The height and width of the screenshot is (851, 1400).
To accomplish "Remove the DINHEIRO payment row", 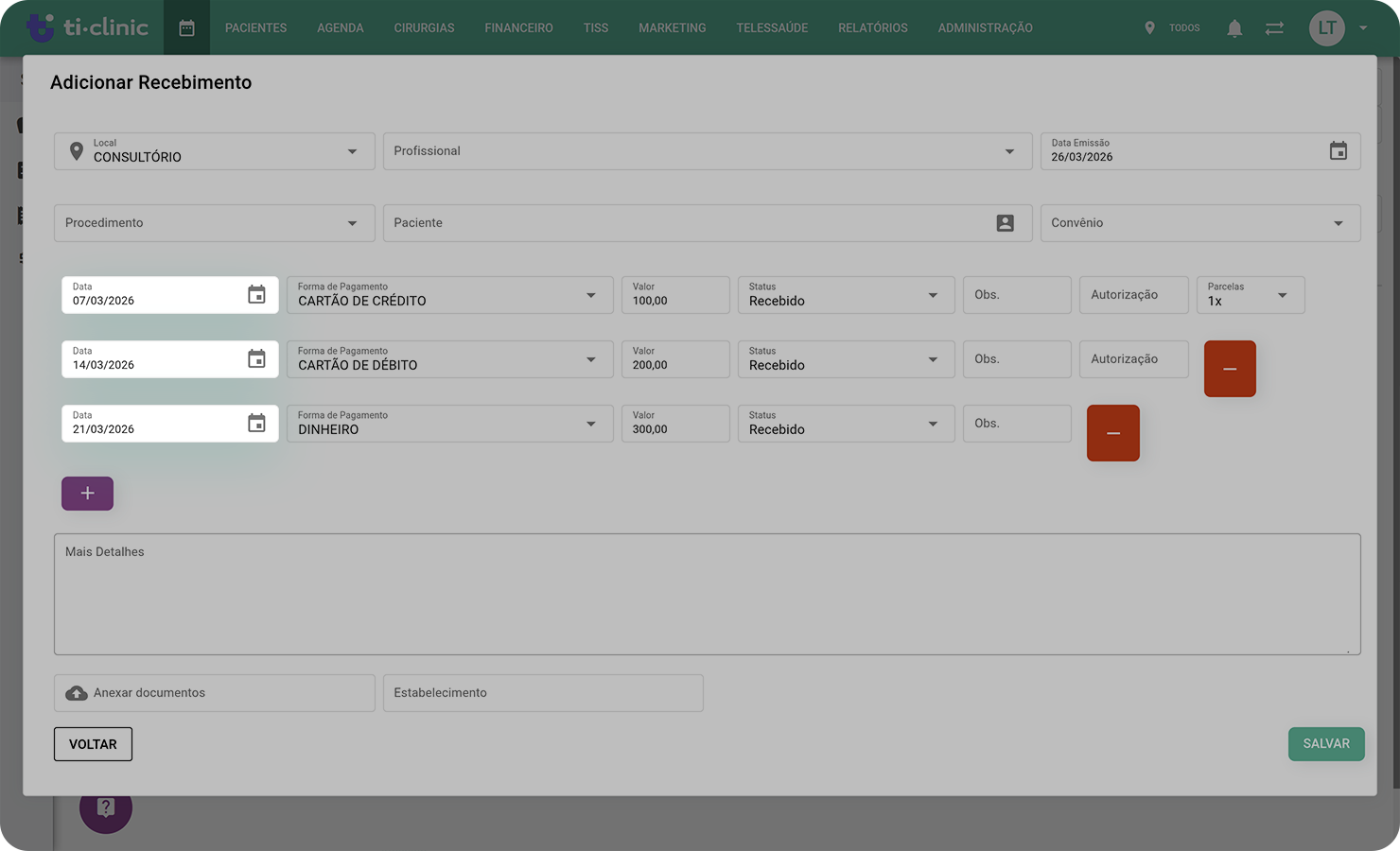I will 1113,433.
